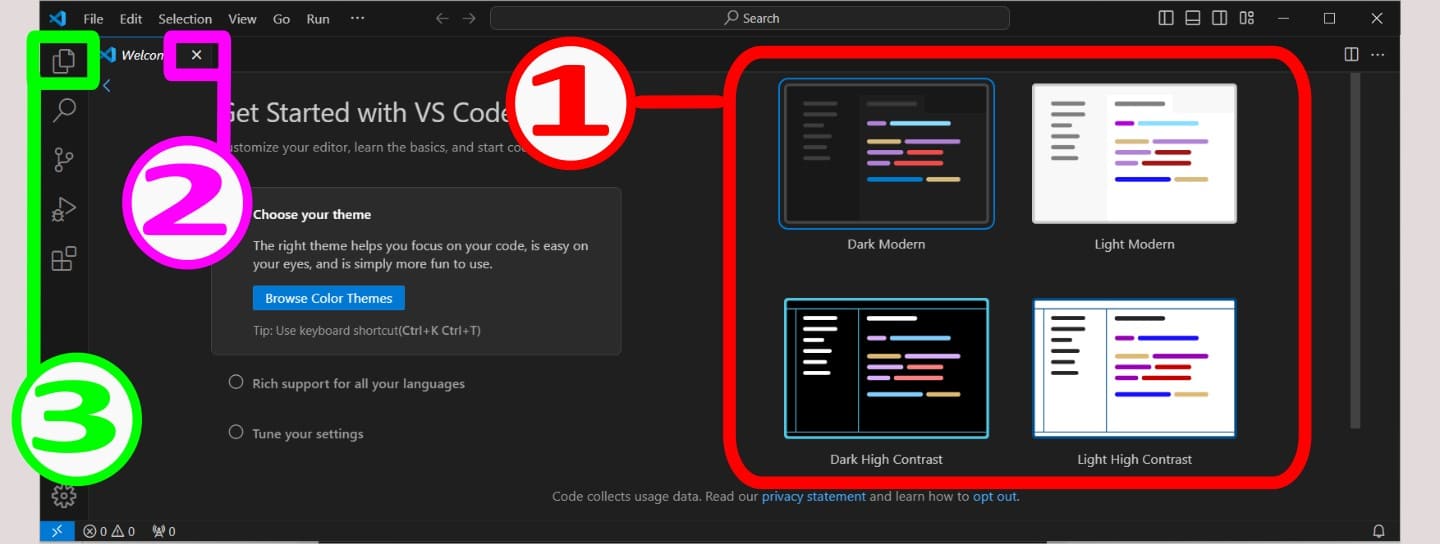Open editor More Actions ellipsis
Screen dimensions: 1440x544
(x=1378, y=54)
